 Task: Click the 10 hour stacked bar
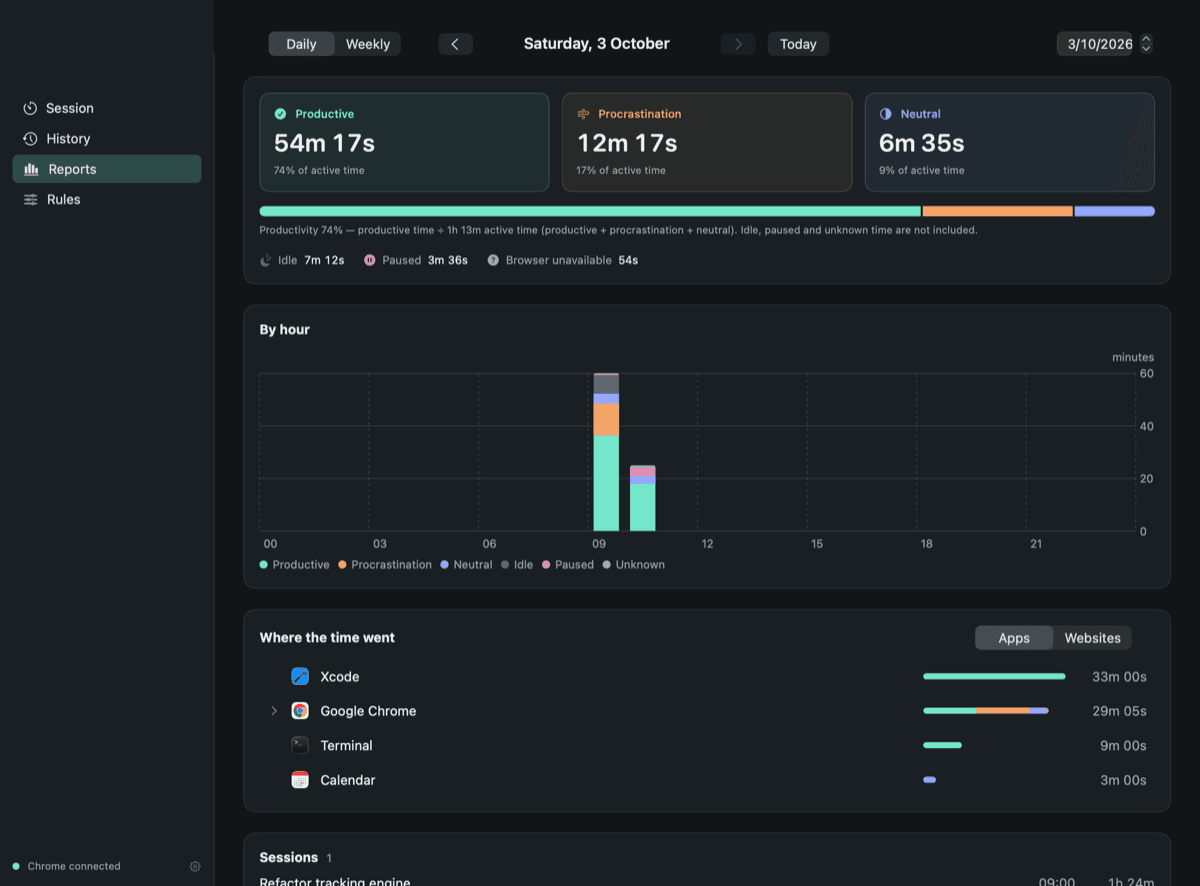click(642, 498)
